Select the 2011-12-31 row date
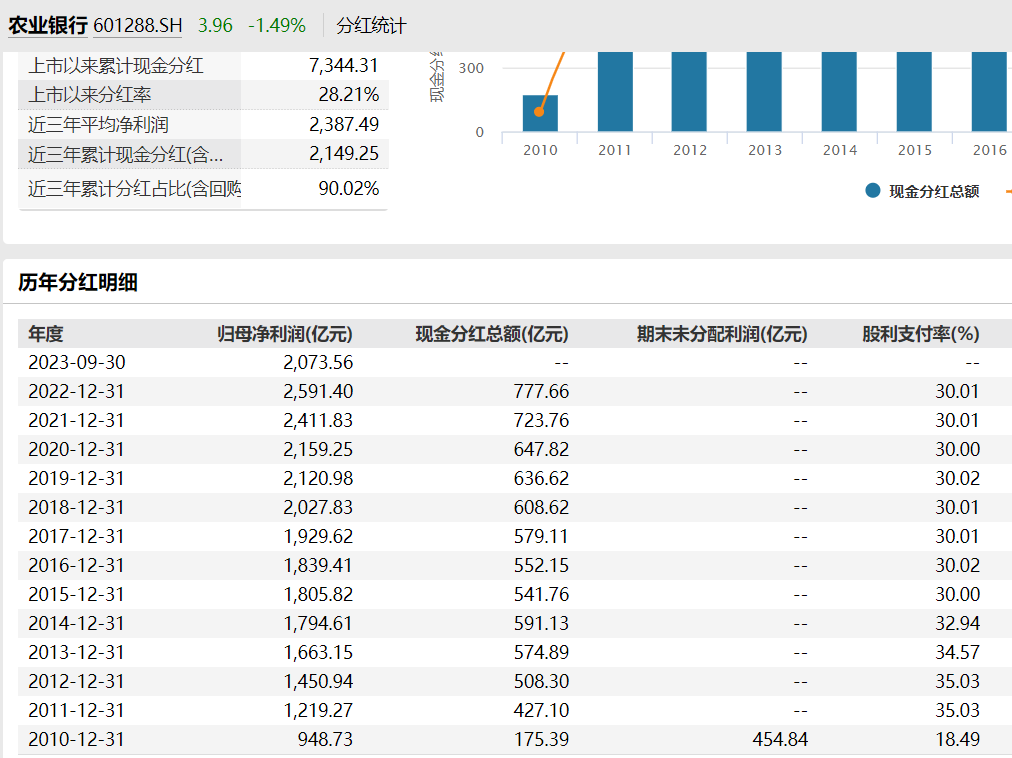Image resolution: width=1012 pixels, height=758 pixels. pos(76,711)
